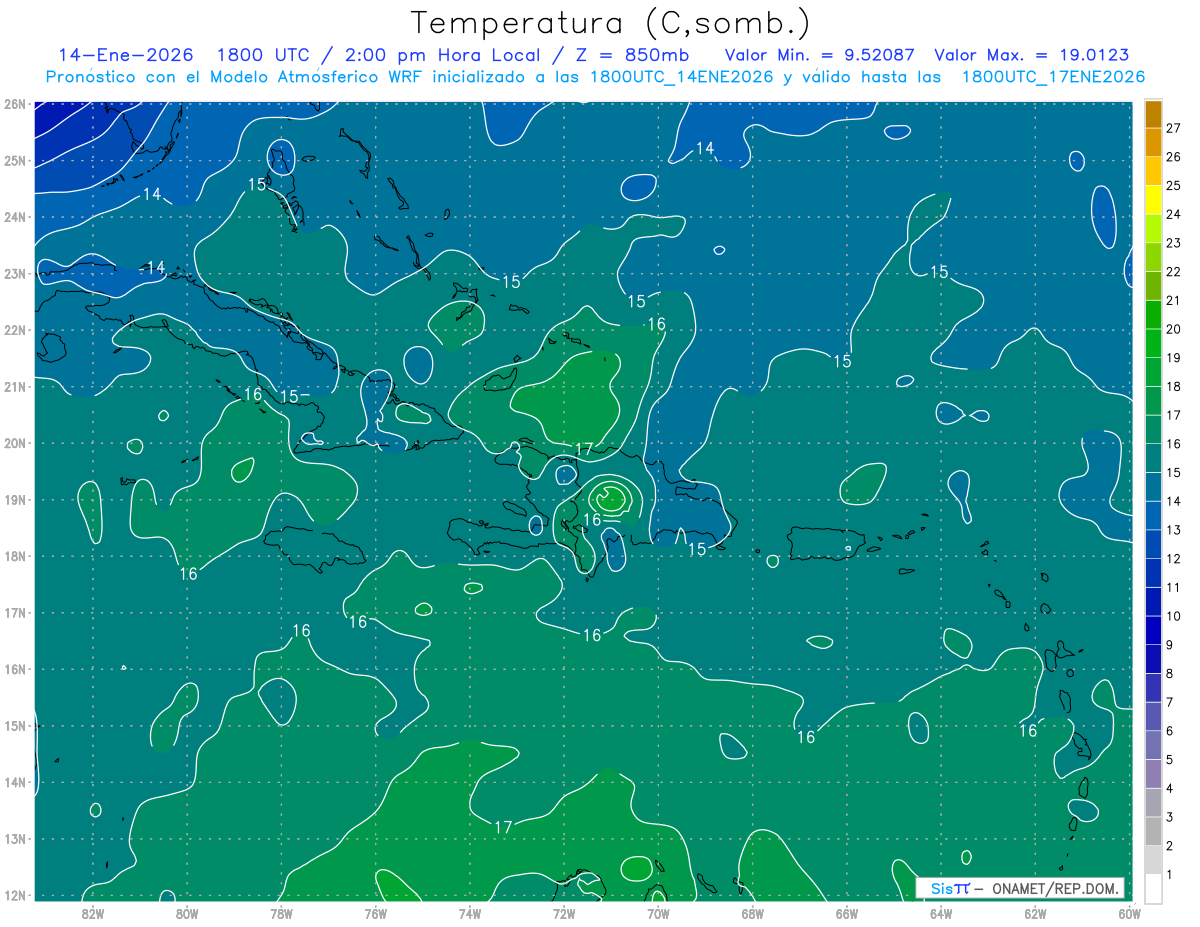The height and width of the screenshot is (927, 1200).
Task: Click the '70W' longitude axis label
Action: click(658, 913)
